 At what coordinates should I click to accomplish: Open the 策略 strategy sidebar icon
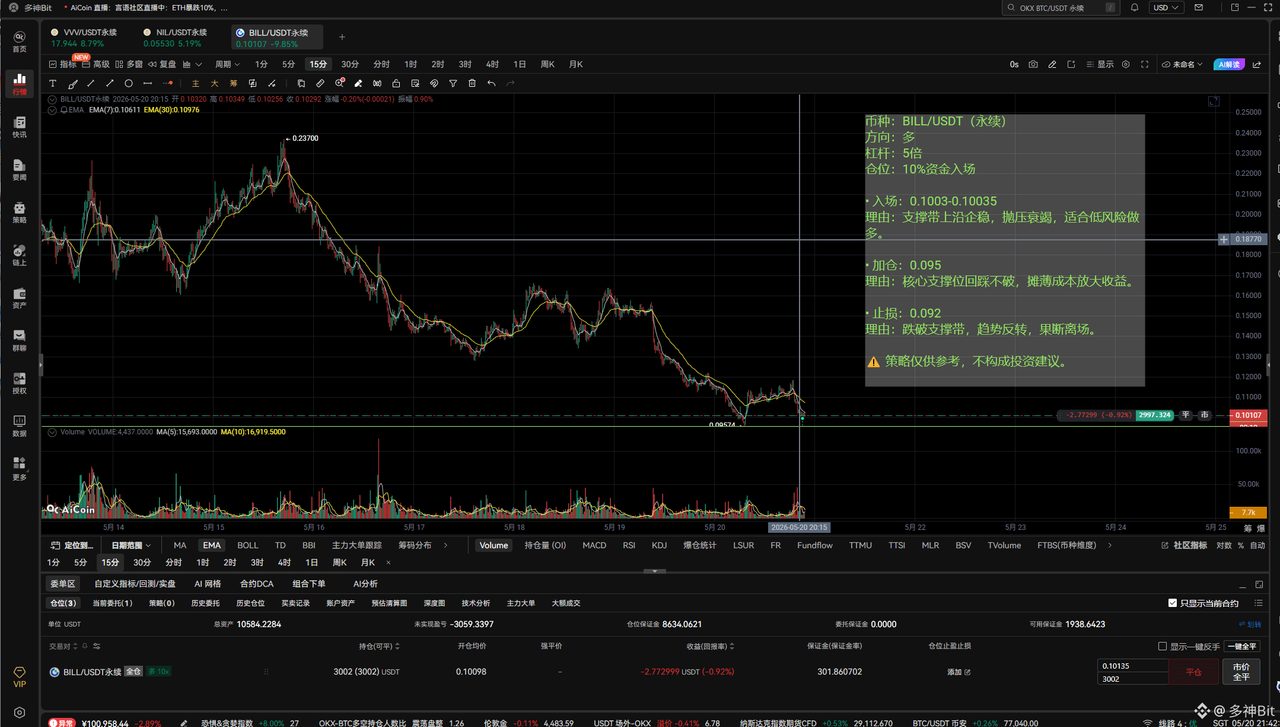coord(19,212)
